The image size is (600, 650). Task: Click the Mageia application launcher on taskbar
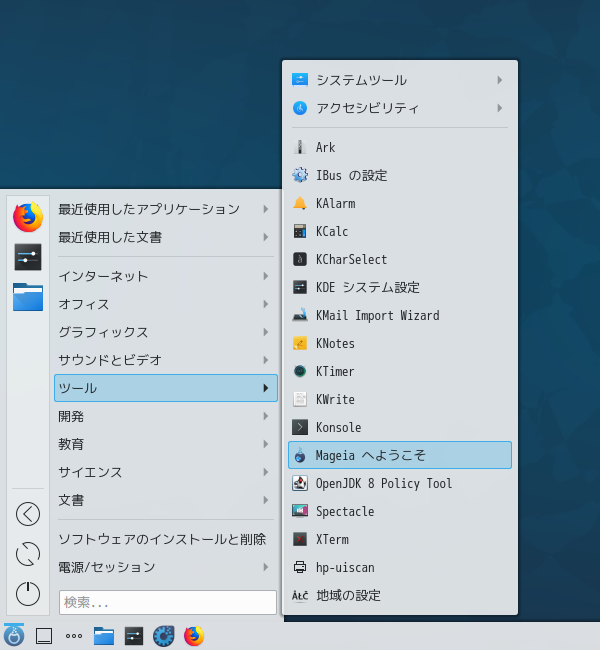tap(14, 635)
